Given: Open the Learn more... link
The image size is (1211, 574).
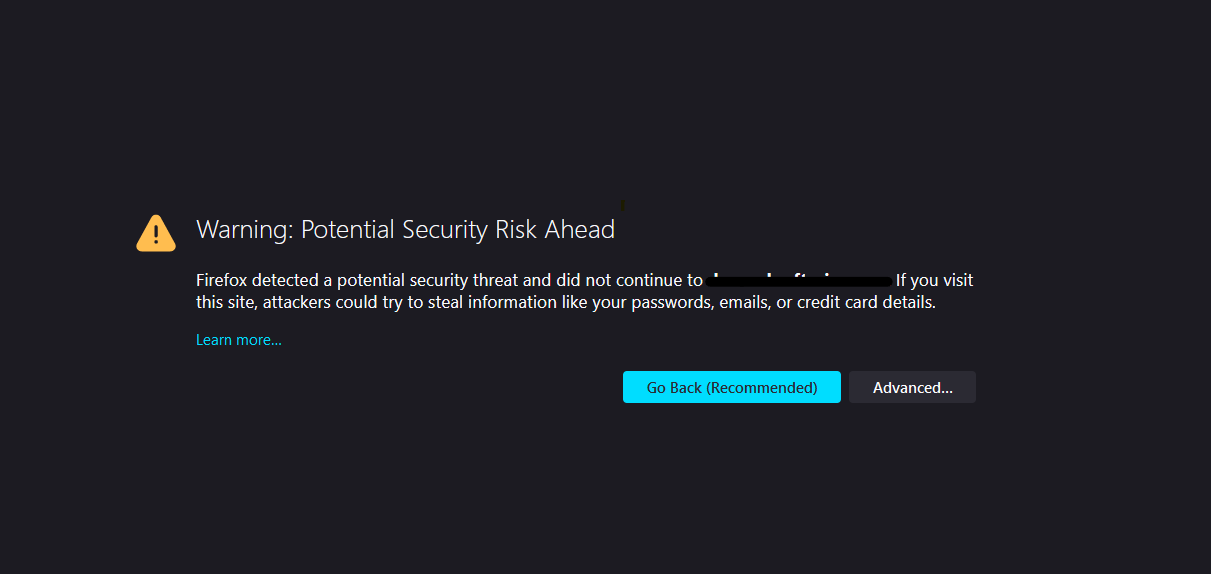Looking at the screenshot, I should [239, 340].
